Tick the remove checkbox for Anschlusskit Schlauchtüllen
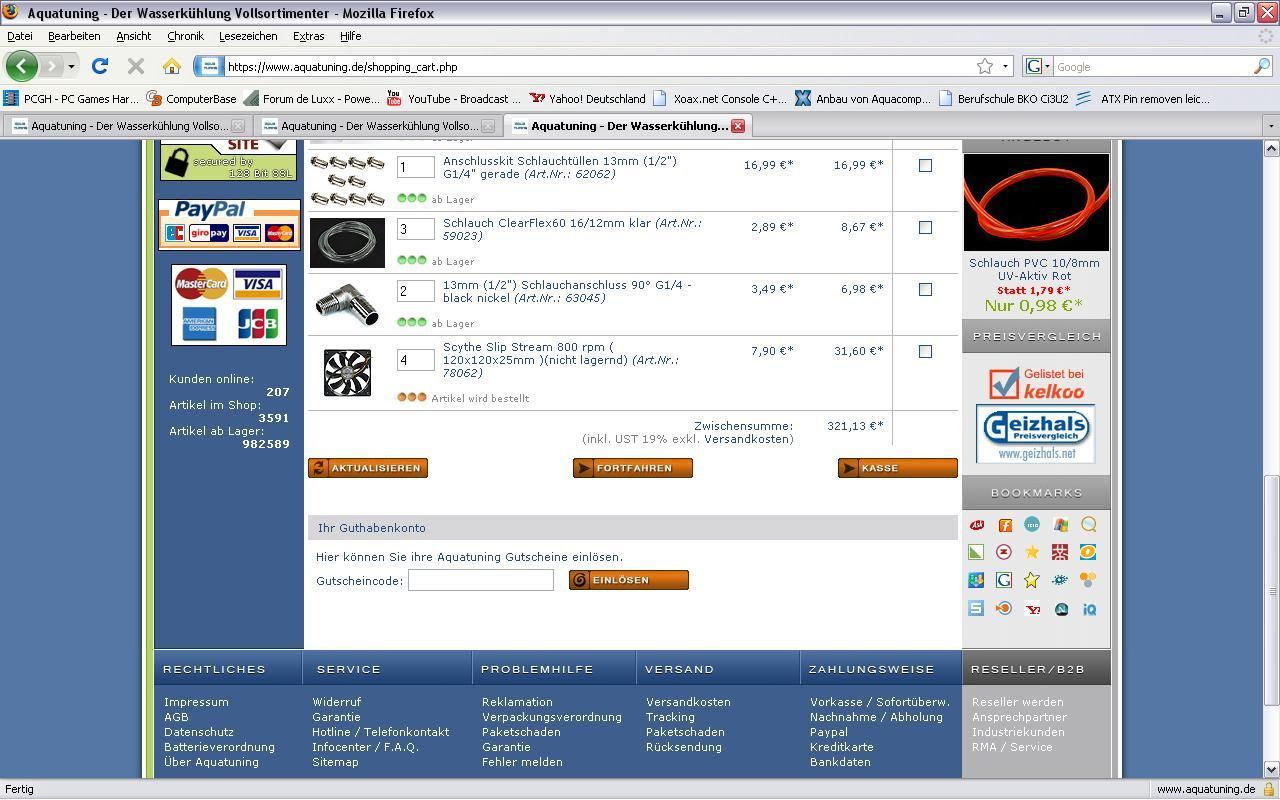 (x=925, y=166)
